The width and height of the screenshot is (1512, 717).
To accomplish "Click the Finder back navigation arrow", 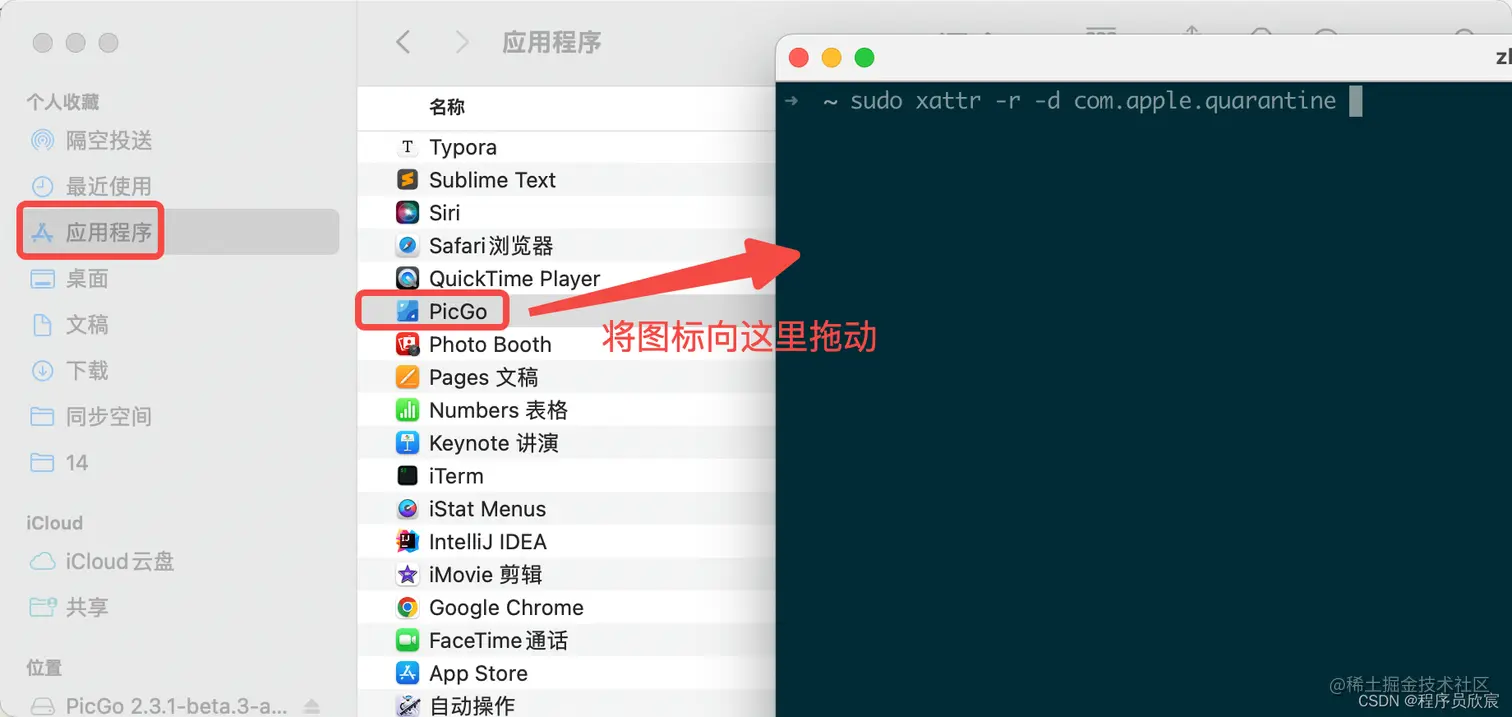I will pos(403,42).
